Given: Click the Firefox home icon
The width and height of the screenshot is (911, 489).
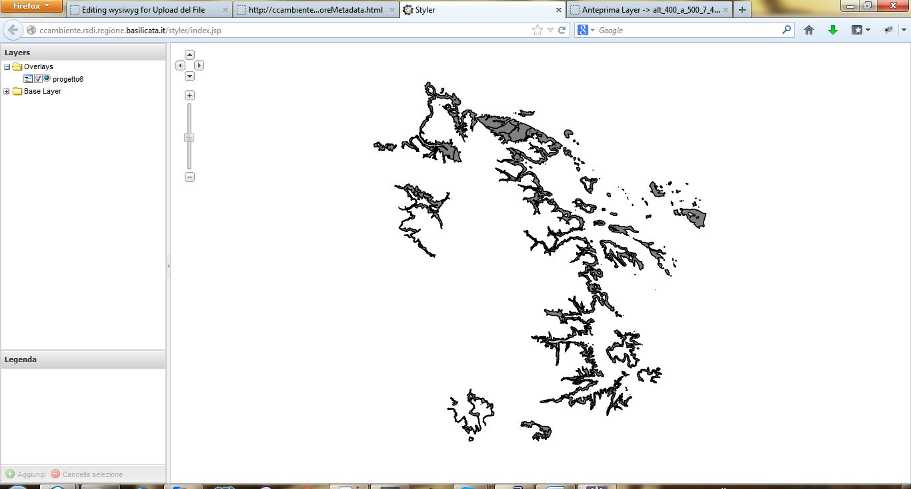Looking at the screenshot, I should tap(808, 30).
